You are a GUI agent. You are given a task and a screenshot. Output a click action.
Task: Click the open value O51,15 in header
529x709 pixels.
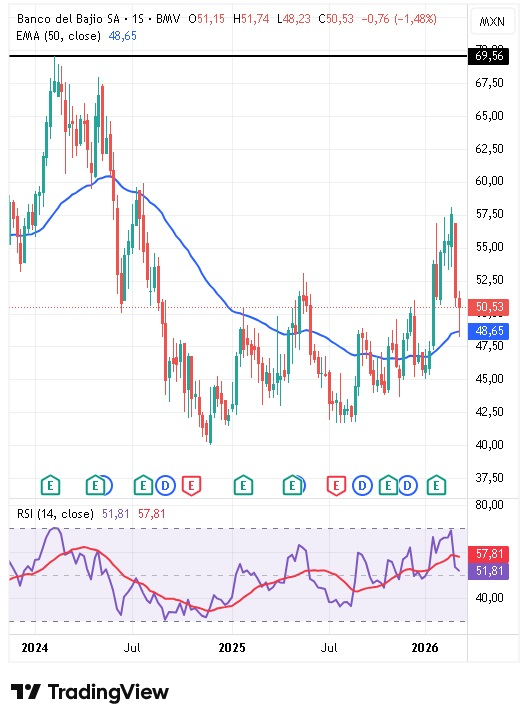(x=207, y=19)
